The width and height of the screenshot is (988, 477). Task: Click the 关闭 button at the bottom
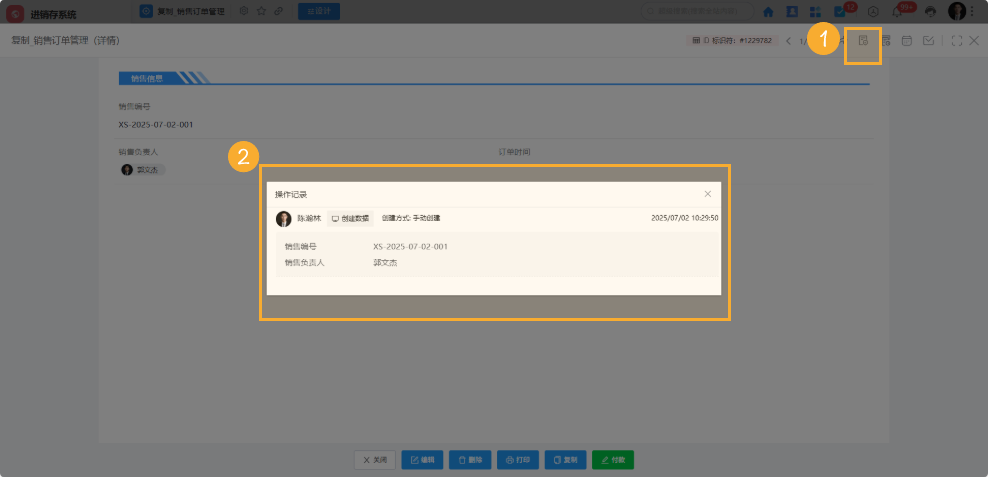coord(375,460)
